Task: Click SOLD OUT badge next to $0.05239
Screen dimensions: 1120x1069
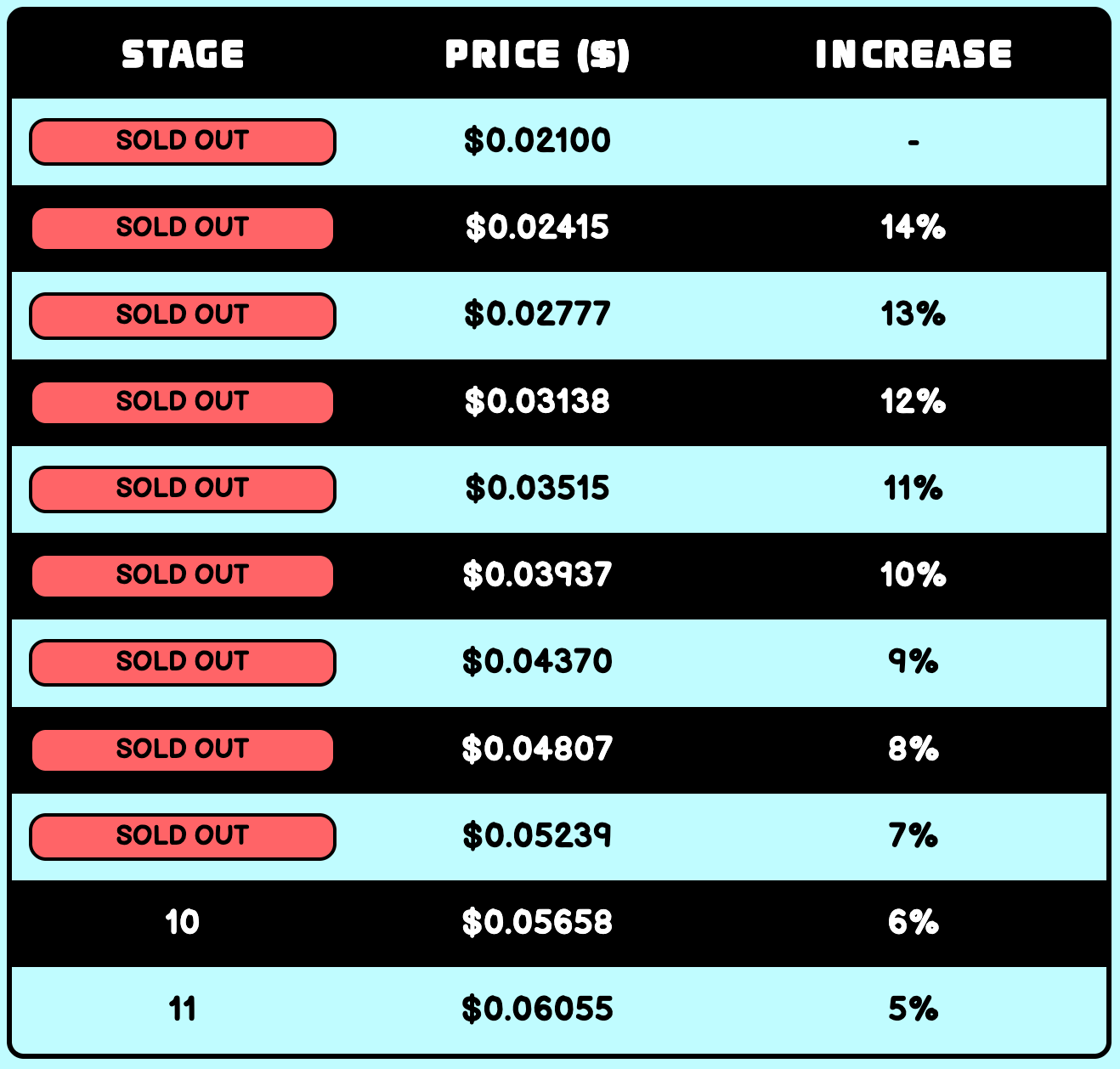Action: 183,836
